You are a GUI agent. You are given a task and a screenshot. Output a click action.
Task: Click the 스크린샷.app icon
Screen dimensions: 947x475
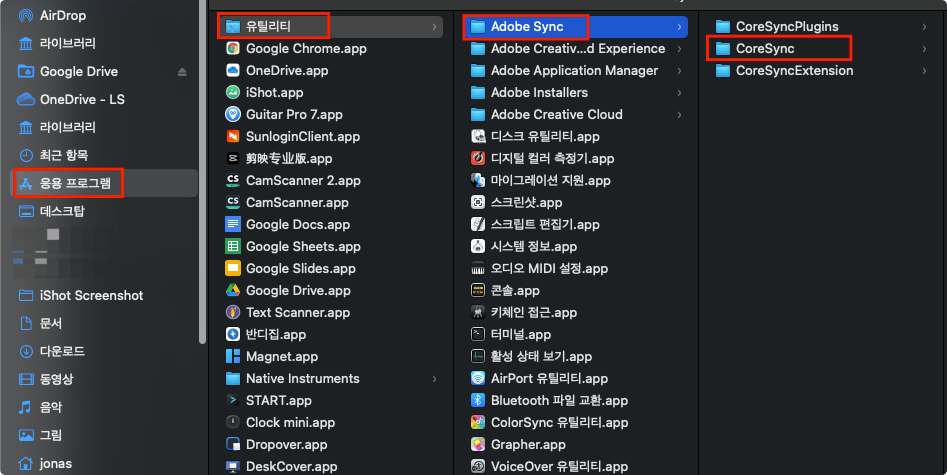pyautogui.click(x=478, y=202)
